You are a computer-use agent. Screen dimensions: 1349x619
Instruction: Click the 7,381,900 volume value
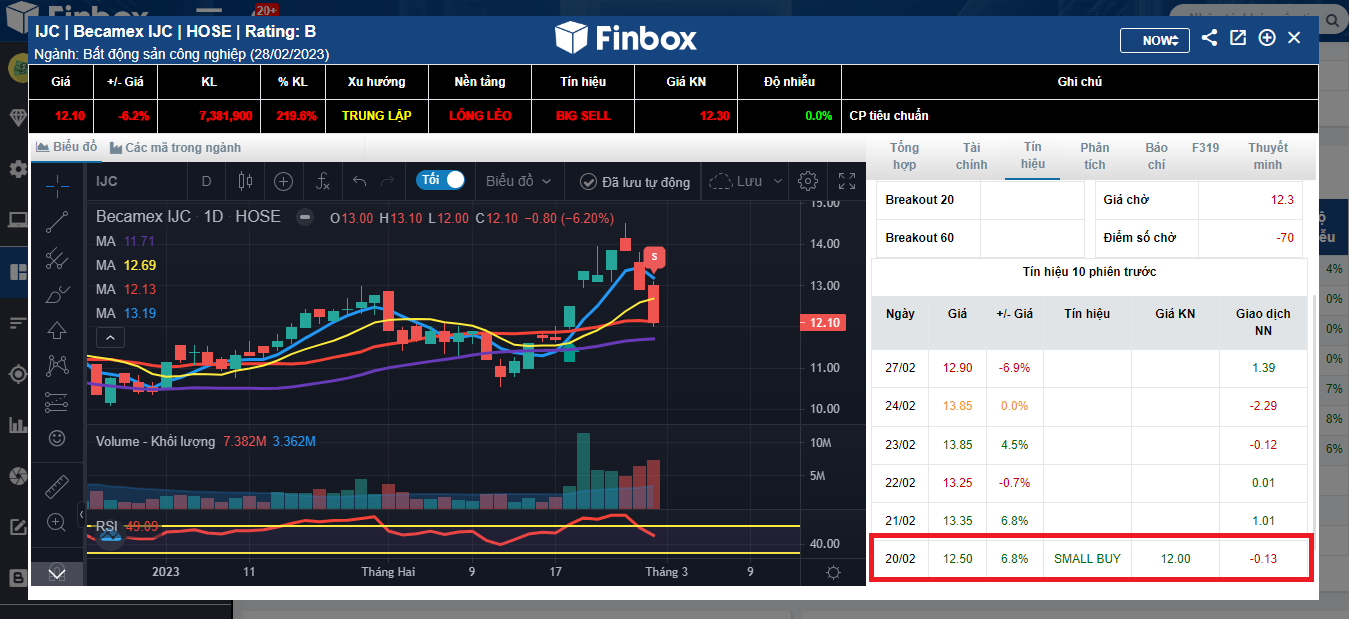click(x=225, y=116)
